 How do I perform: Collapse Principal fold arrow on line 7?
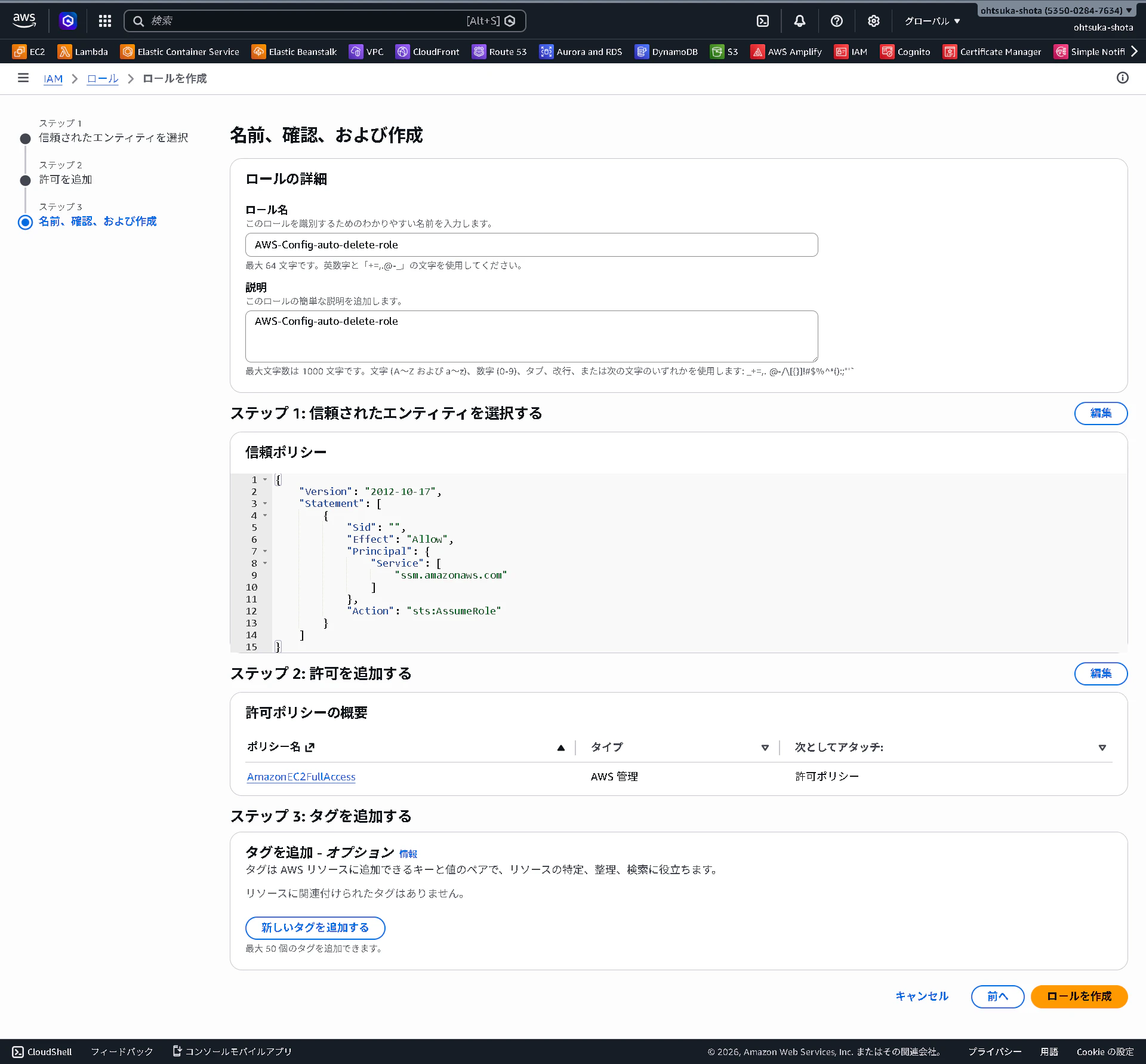click(265, 551)
